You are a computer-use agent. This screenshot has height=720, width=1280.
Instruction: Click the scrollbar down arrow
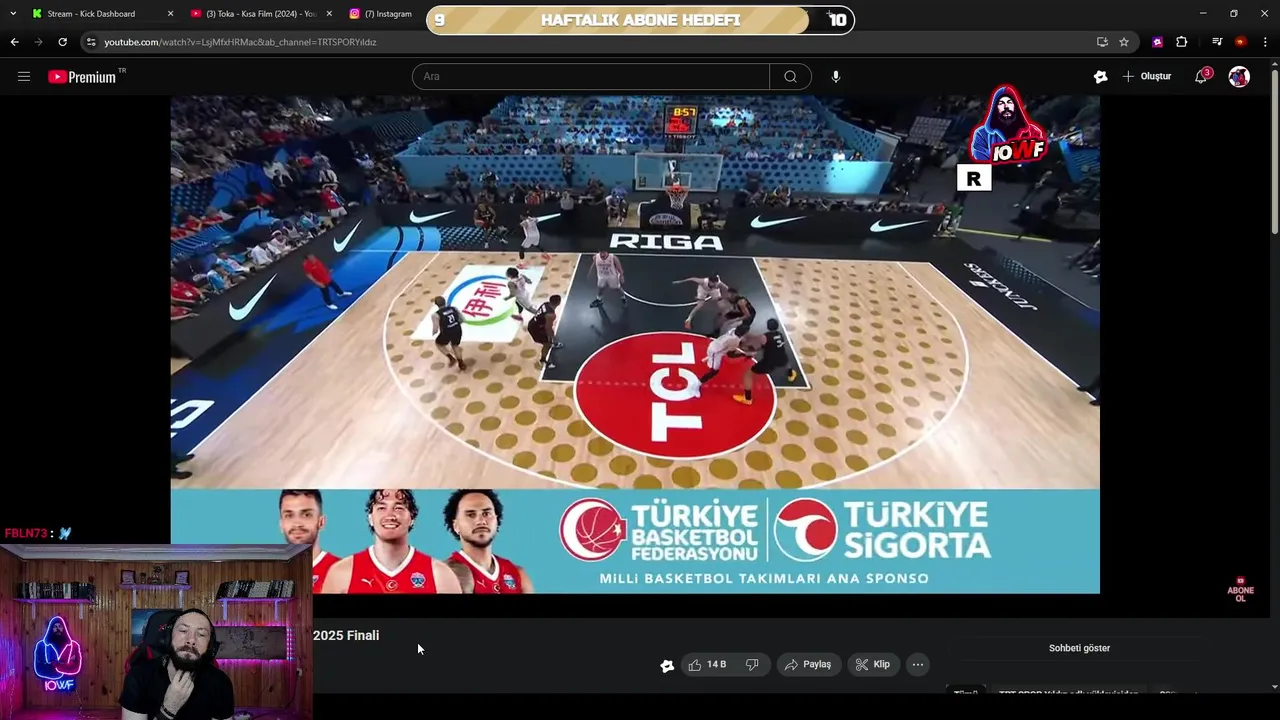tap(1274, 687)
